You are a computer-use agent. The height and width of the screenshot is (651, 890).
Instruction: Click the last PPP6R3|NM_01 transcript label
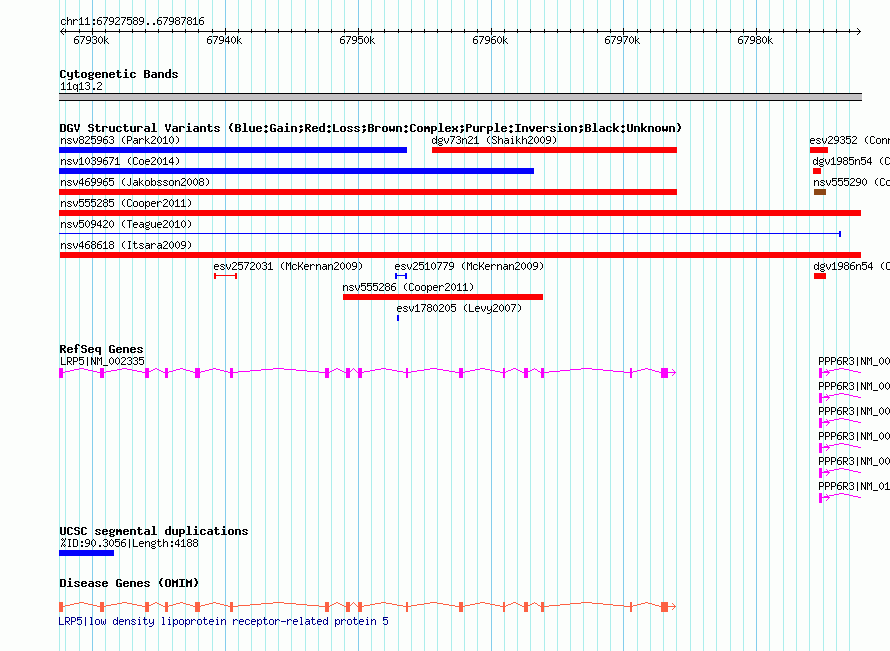(854, 486)
